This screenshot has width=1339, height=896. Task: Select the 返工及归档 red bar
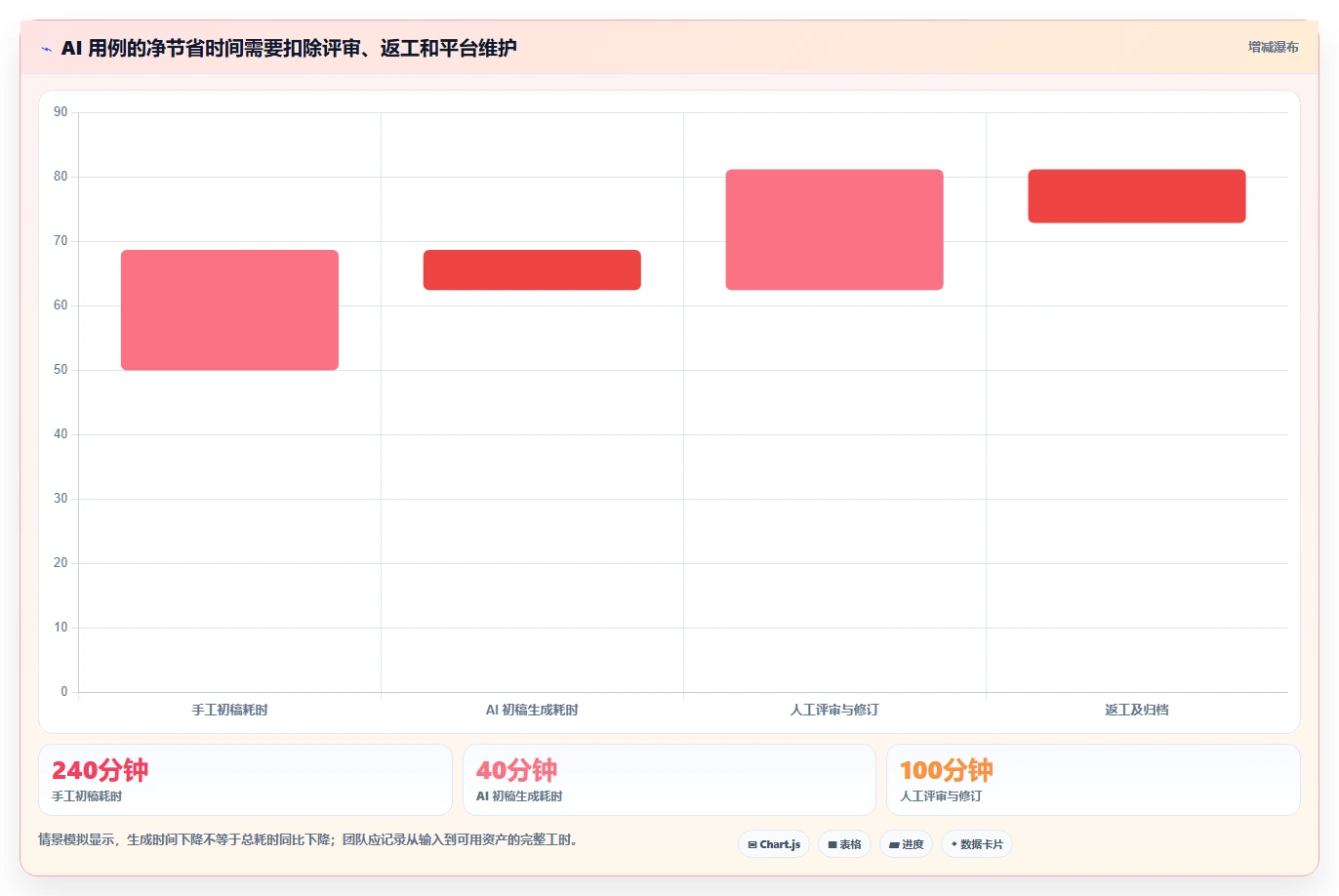click(x=1137, y=196)
